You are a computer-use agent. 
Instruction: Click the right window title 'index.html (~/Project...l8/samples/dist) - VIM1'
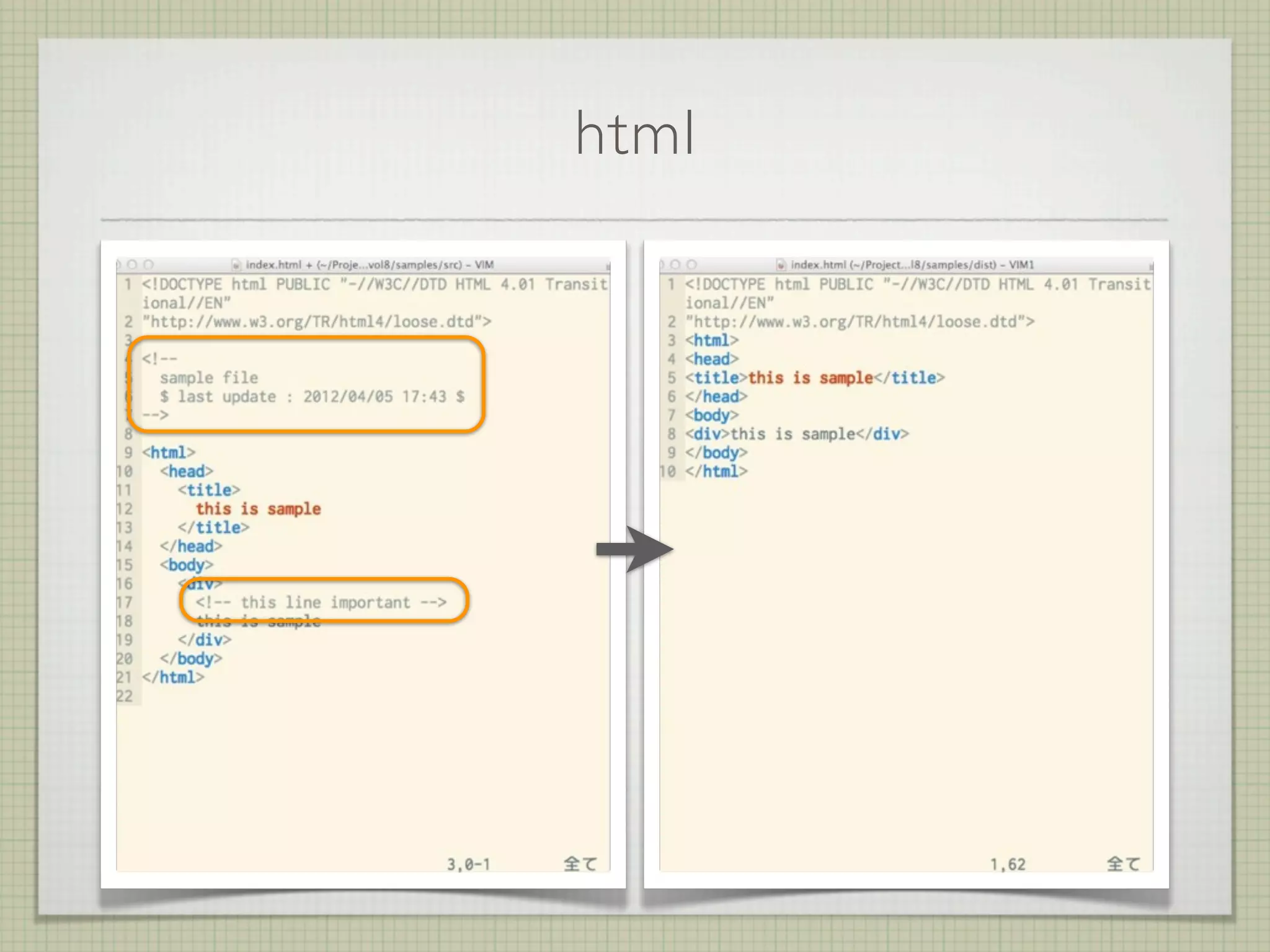(x=912, y=265)
